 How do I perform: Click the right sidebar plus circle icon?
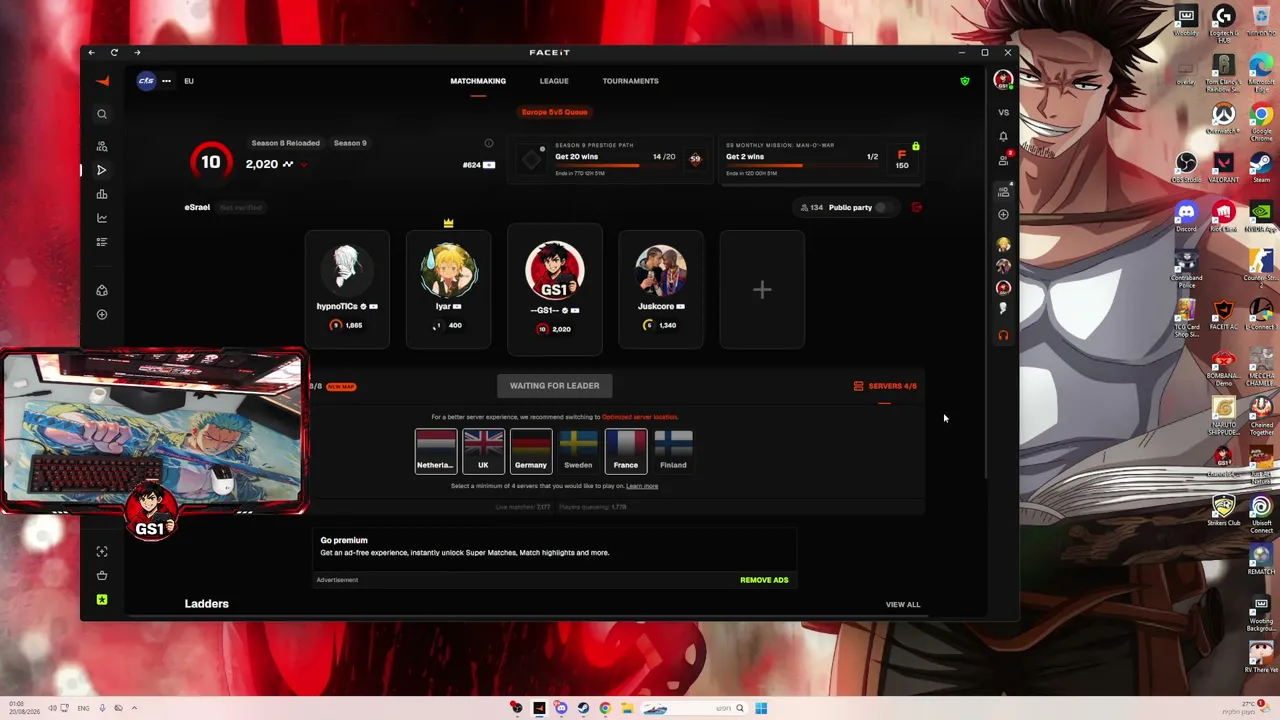[x=1003, y=214]
